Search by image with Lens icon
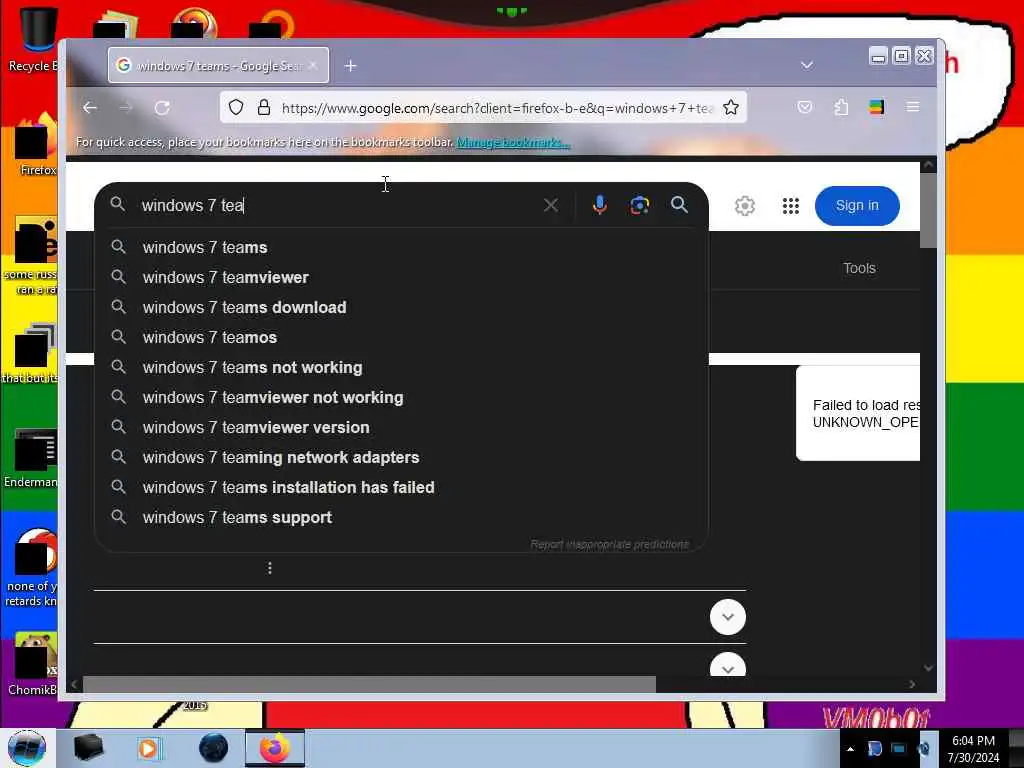 (639, 205)
